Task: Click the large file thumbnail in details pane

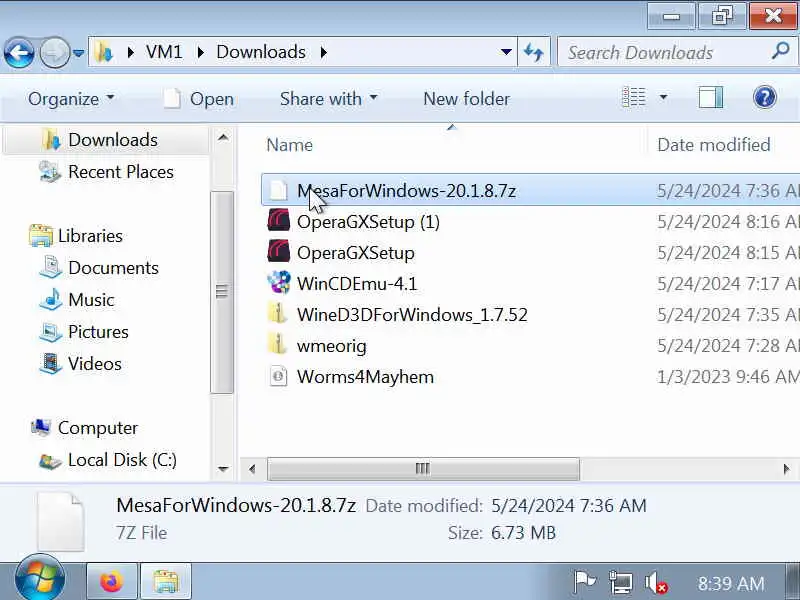Action: coord(61,520)
